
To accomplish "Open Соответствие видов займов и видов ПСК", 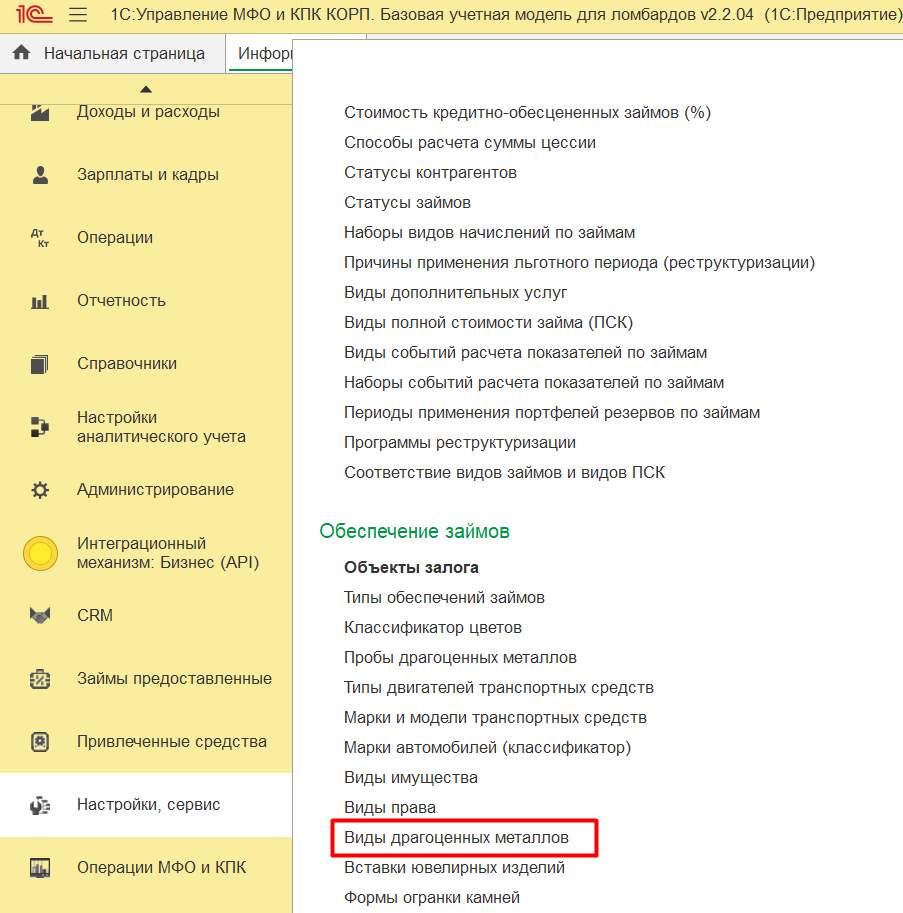I will (x=504, y=472).
